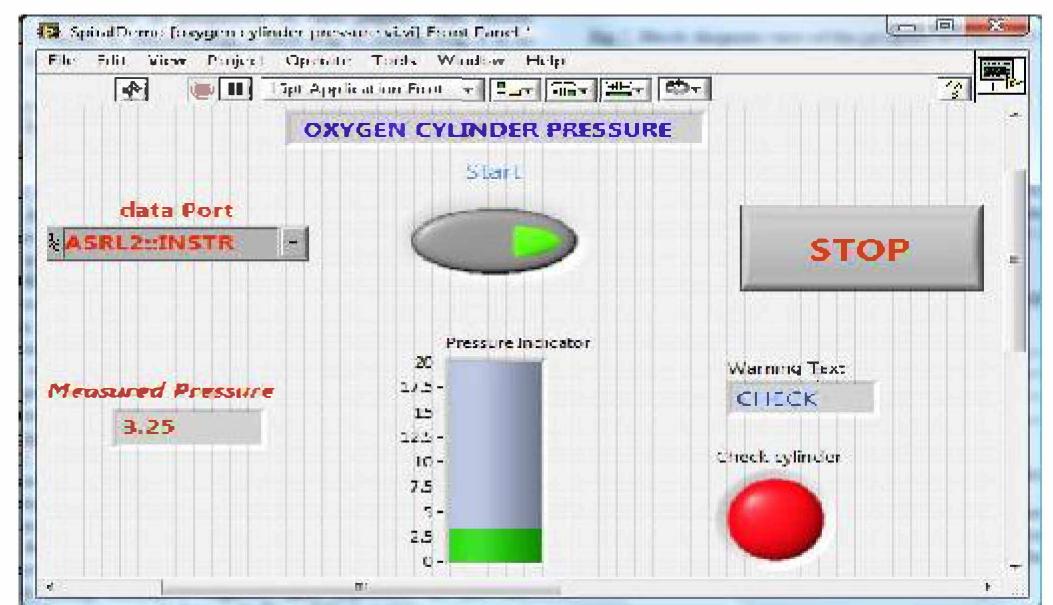Expand the data Port ASRL2::INSTR dropdown arrow

[x=293, y=242]
